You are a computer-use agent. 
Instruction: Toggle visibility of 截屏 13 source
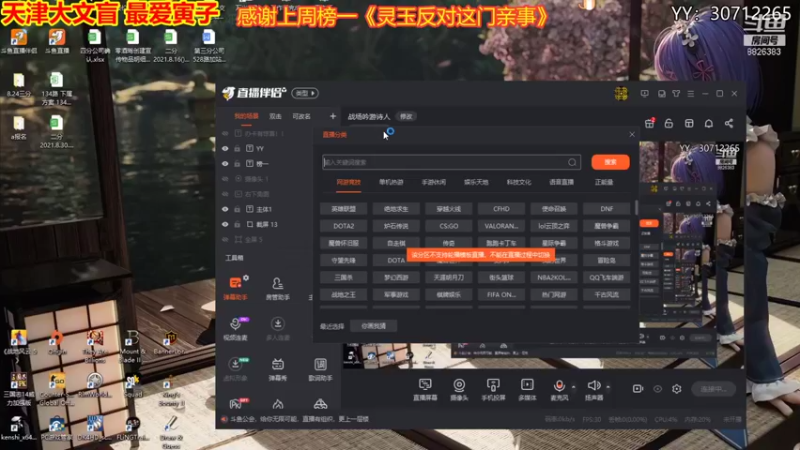[225, 224]
